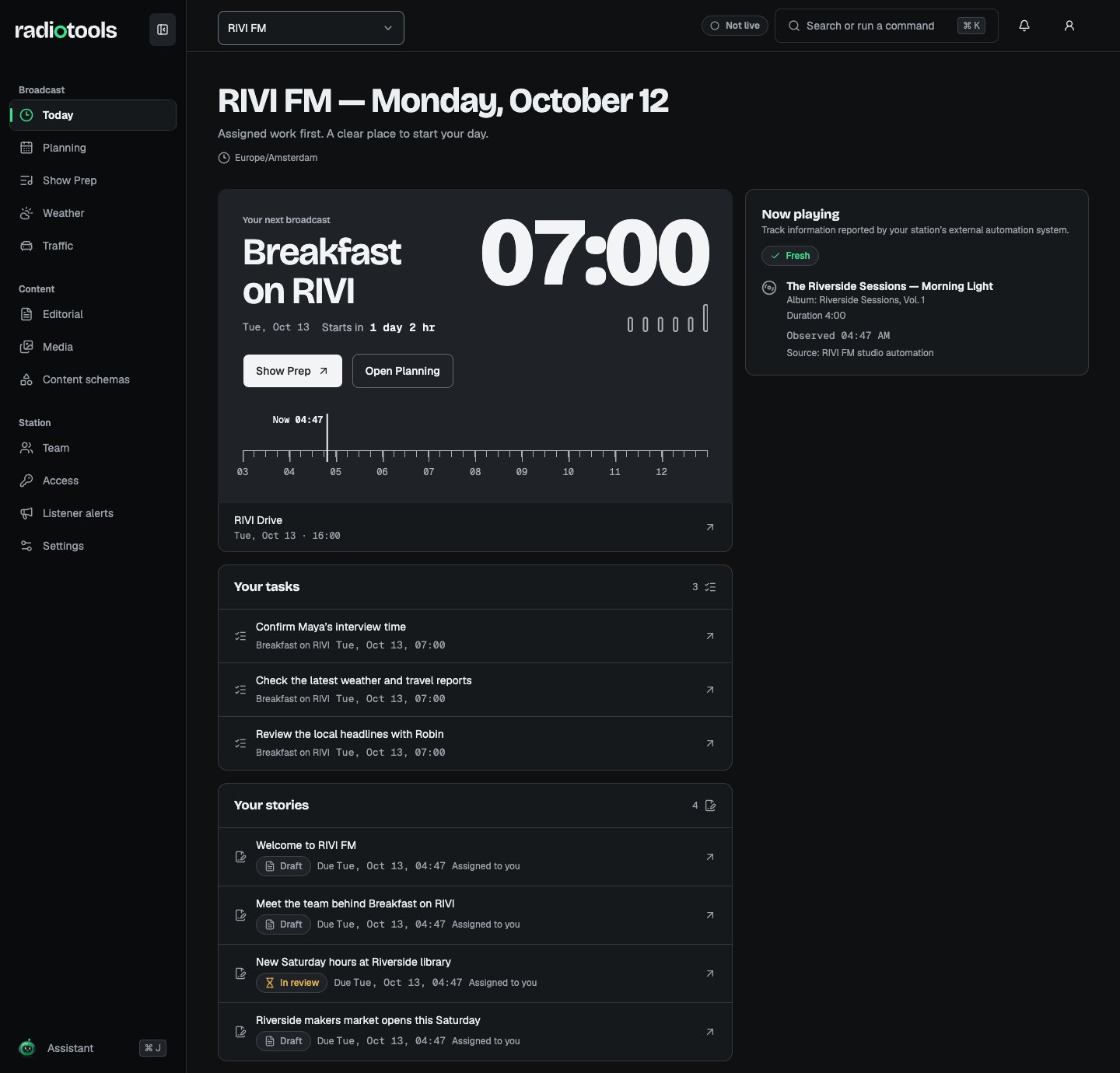Open Access in sidebar

[x=93, y=481]
